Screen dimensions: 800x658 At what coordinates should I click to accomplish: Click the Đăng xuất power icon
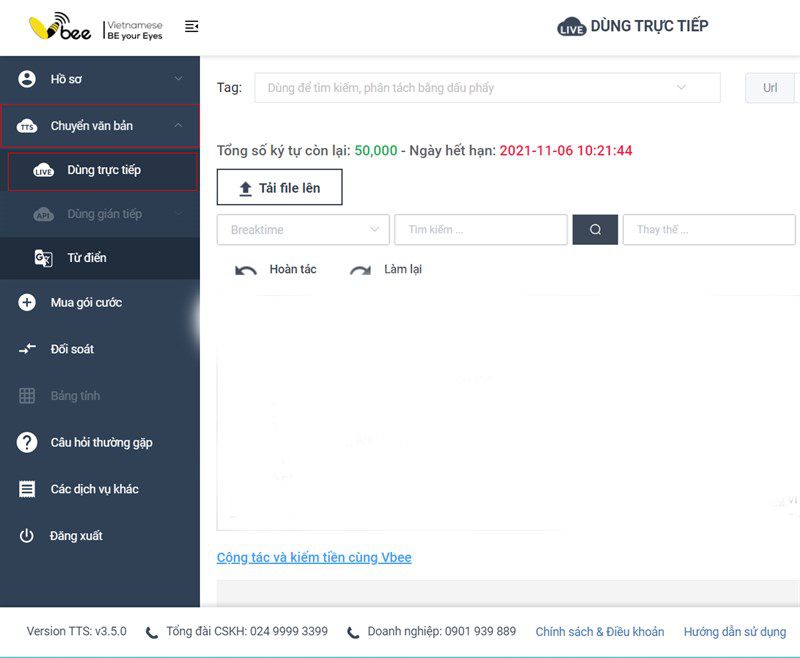pyautogui.click(x=27, y=536)
